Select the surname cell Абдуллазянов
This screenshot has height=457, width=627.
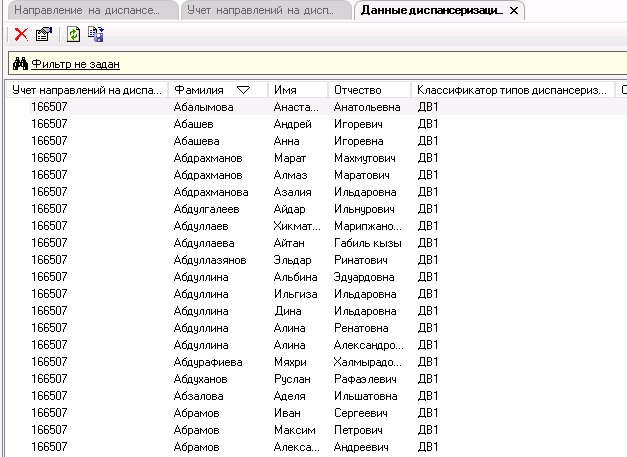click(x=210, y=260)
